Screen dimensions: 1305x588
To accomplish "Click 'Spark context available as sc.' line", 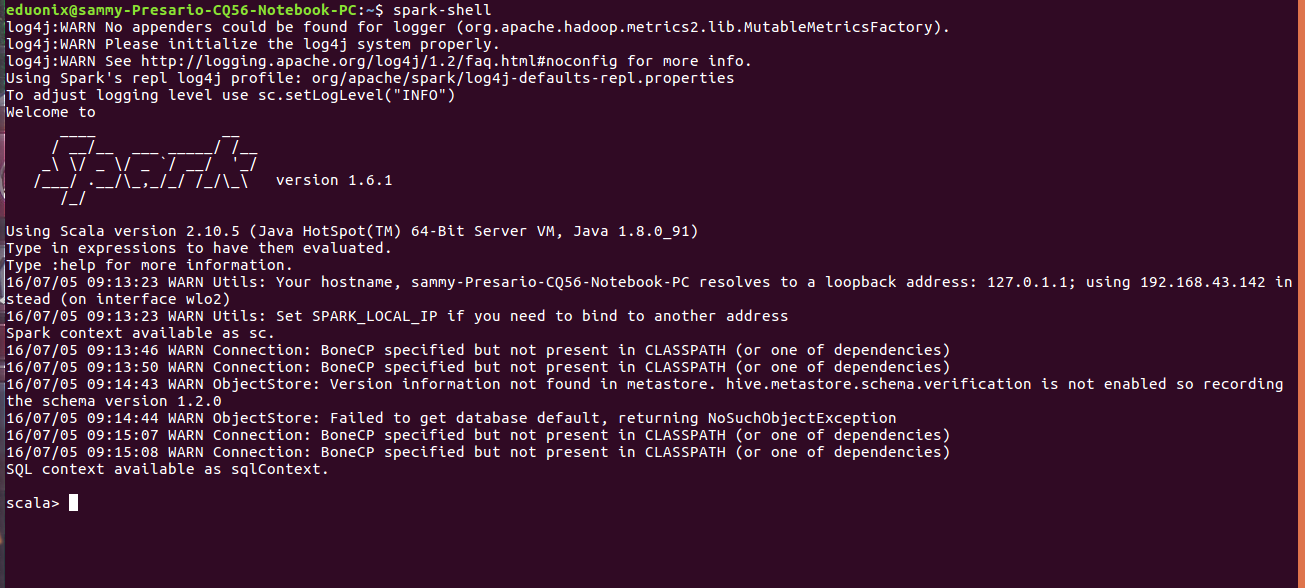I will [141, 333].
